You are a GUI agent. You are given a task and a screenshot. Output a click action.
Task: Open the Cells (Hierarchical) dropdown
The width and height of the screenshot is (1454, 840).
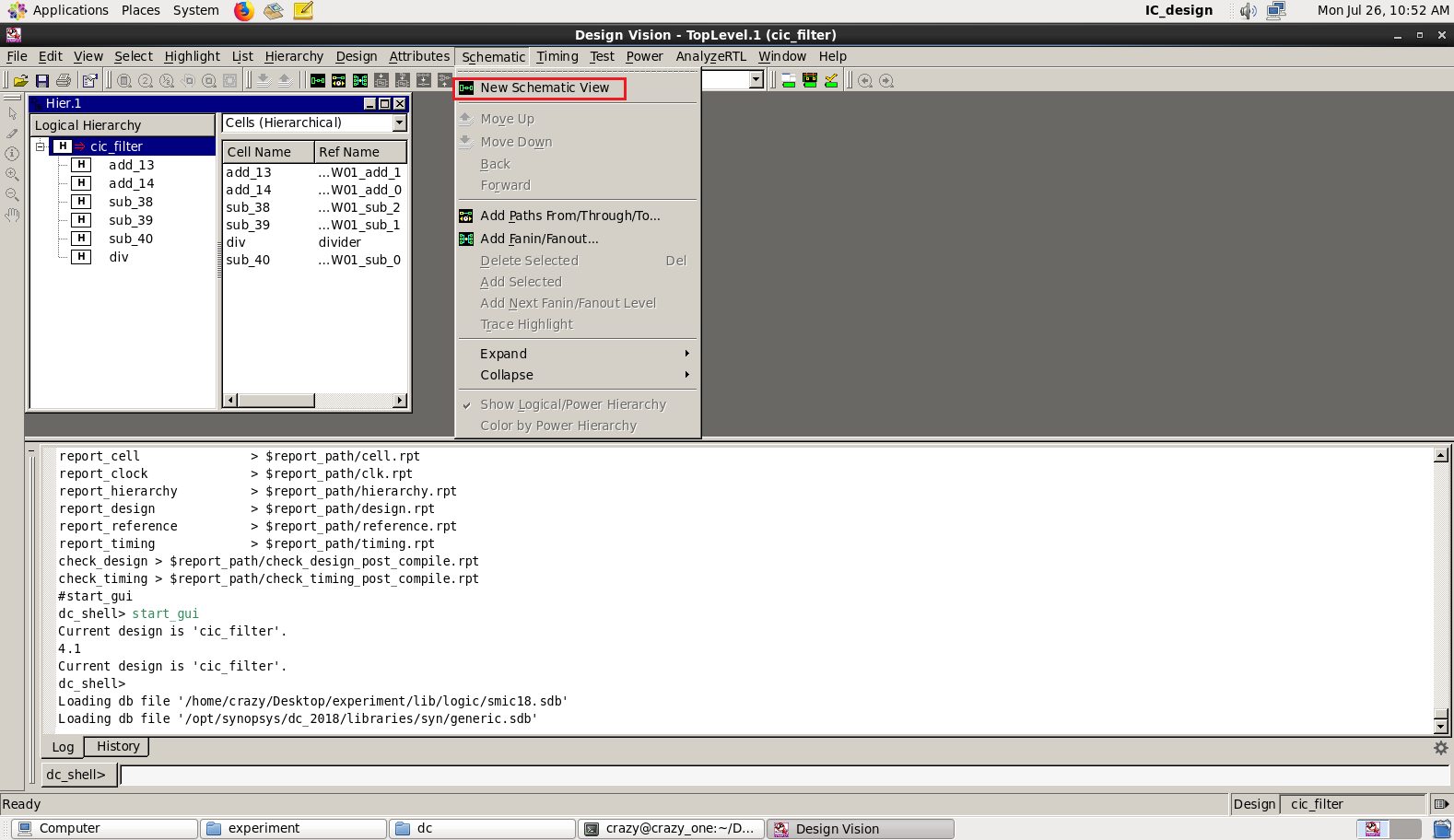[399, 122]
